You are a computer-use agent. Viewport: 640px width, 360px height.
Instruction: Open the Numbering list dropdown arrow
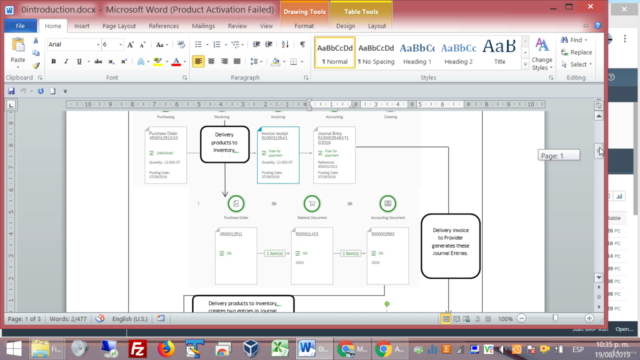[x=226, y=44]
